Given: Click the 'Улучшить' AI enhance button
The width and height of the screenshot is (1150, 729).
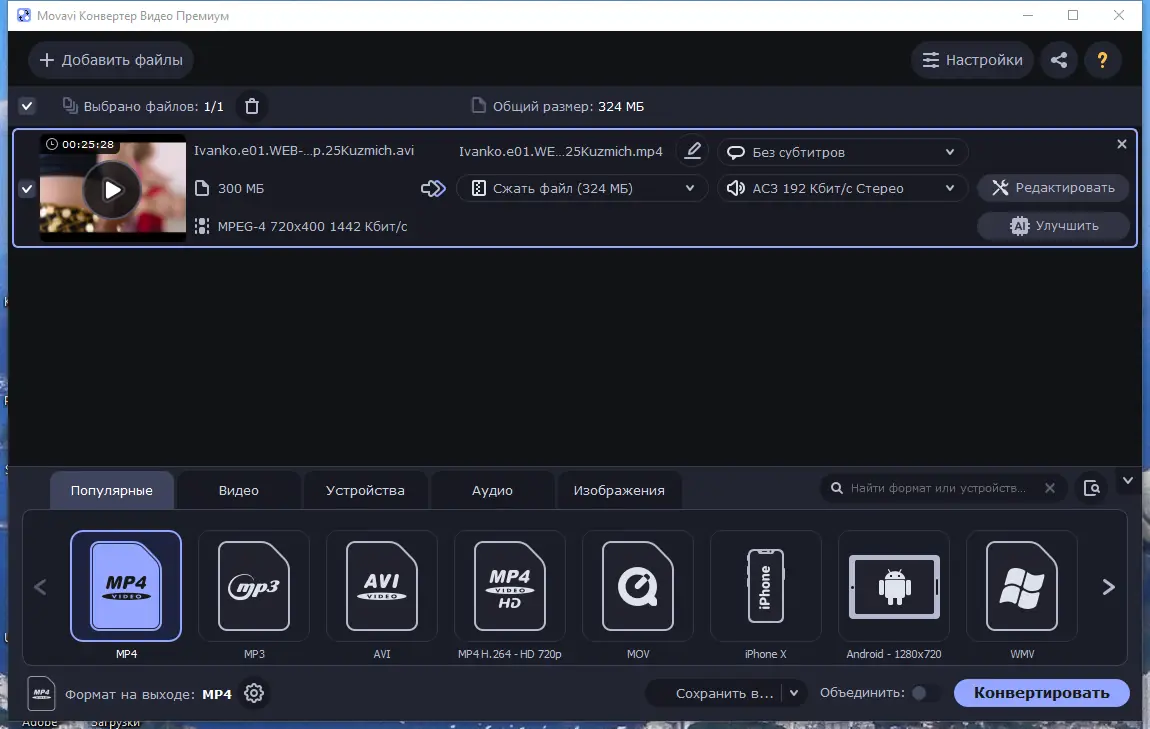Looking at the screenshot, I should 1053,226.
